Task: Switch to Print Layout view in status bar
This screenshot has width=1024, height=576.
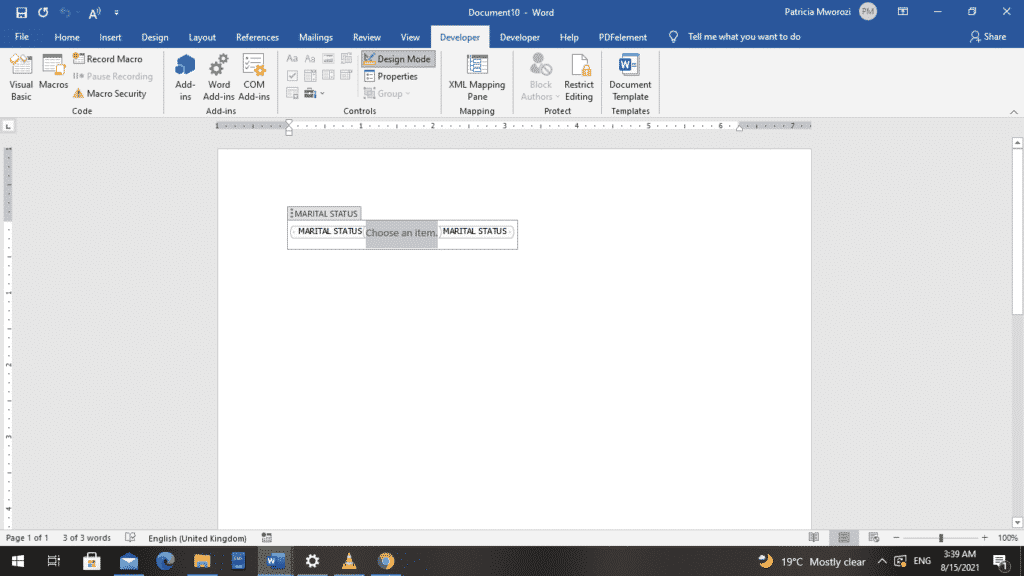Action: click(x=845, y=538)
